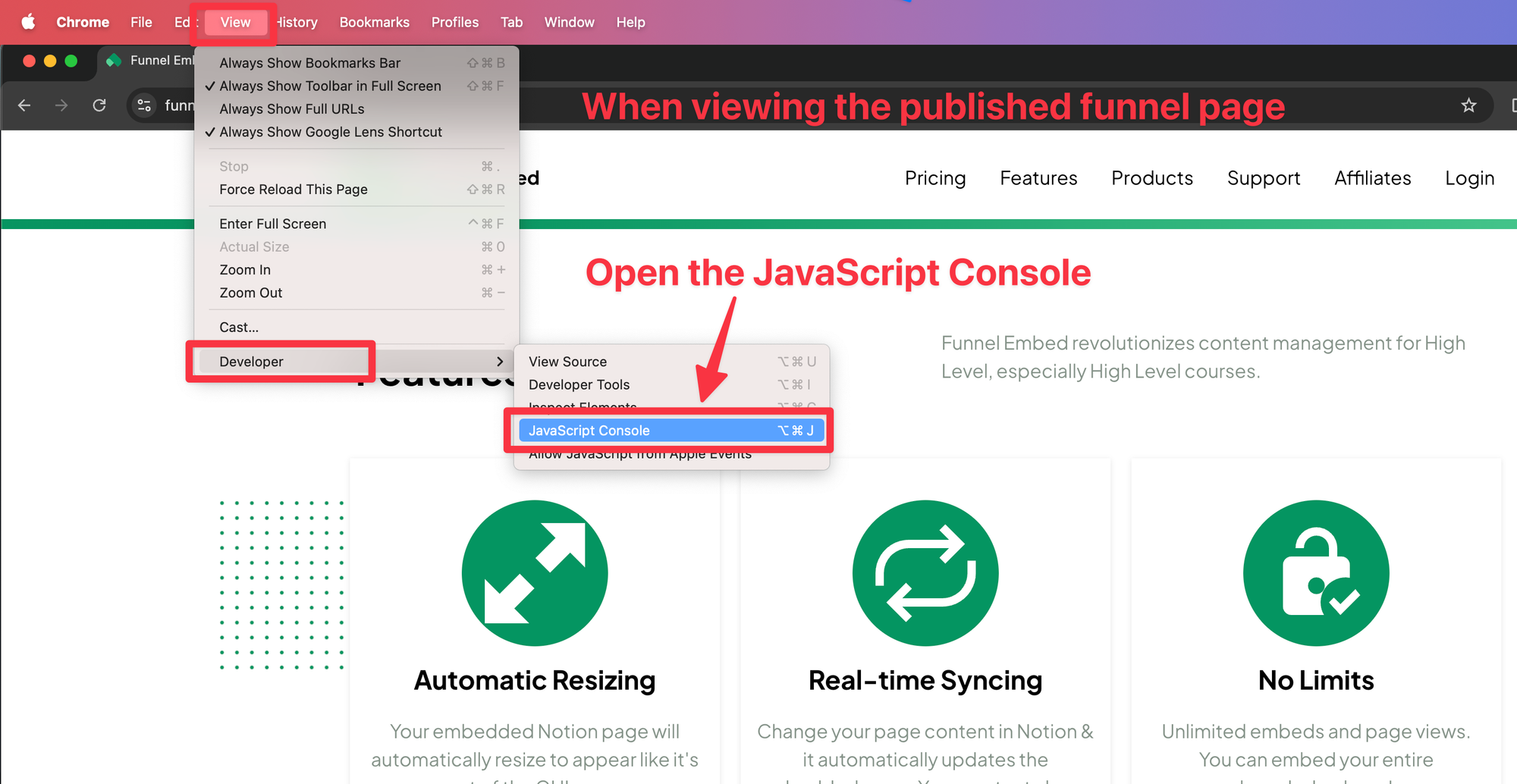Open the Support nav link
The height and width of the screenshot is (784, 1517).
click(x=1264, y=178)
